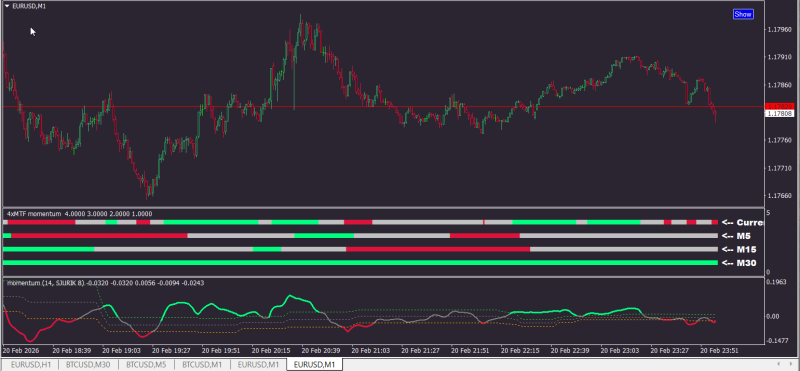Select the inactive gray EURUSD,M1 tab

click(258, 365)
